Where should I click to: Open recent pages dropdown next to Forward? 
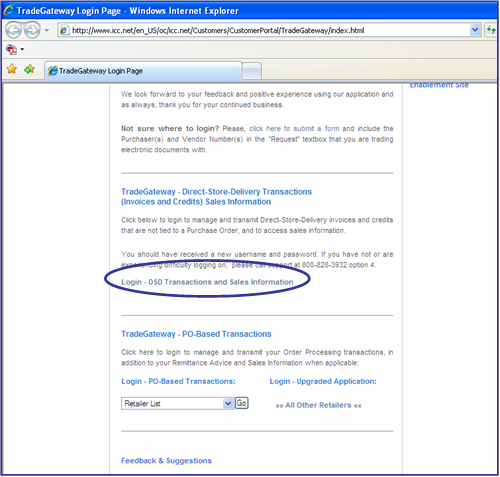pyautogui.click(x=47, y=30)
